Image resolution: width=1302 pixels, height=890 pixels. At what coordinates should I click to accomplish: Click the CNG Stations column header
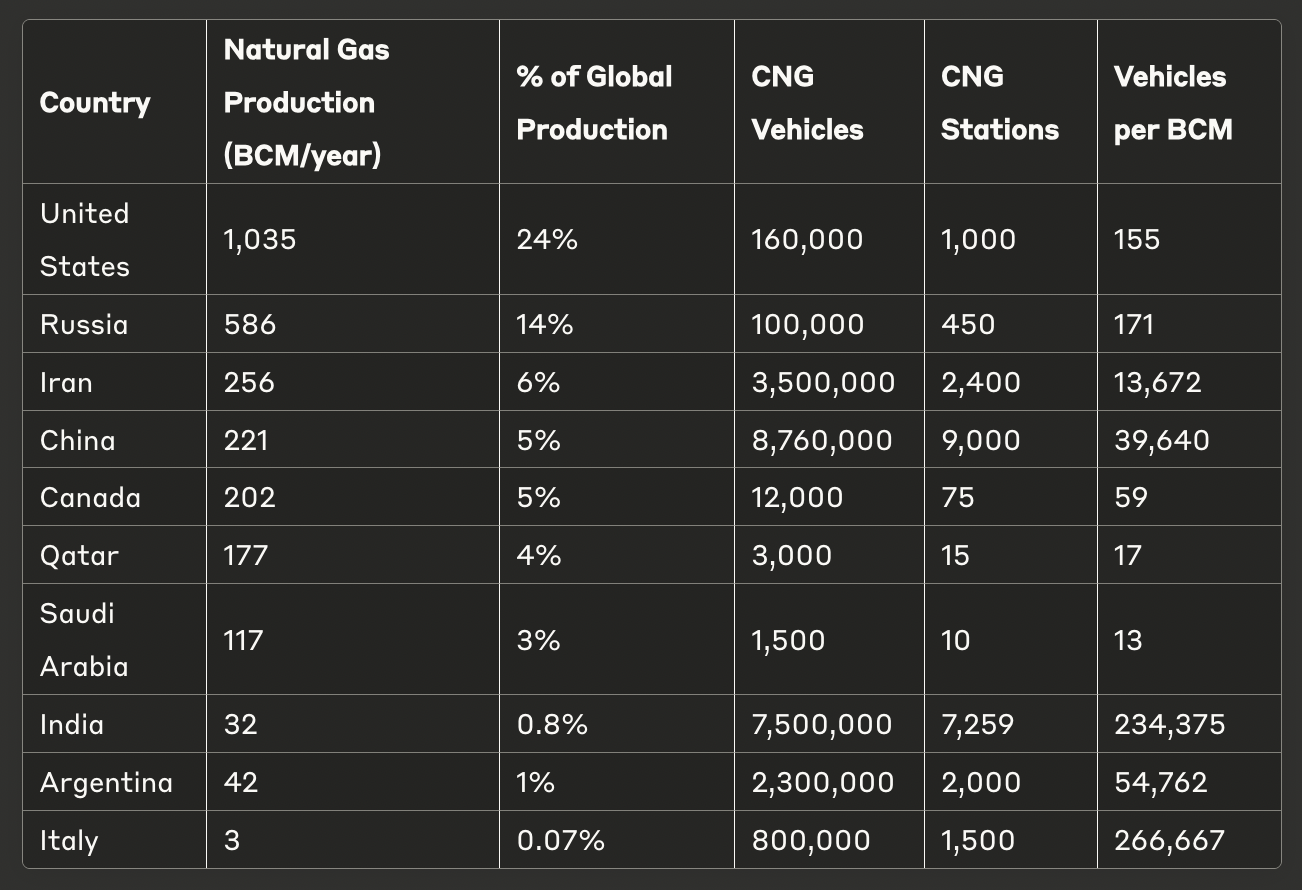999,103
